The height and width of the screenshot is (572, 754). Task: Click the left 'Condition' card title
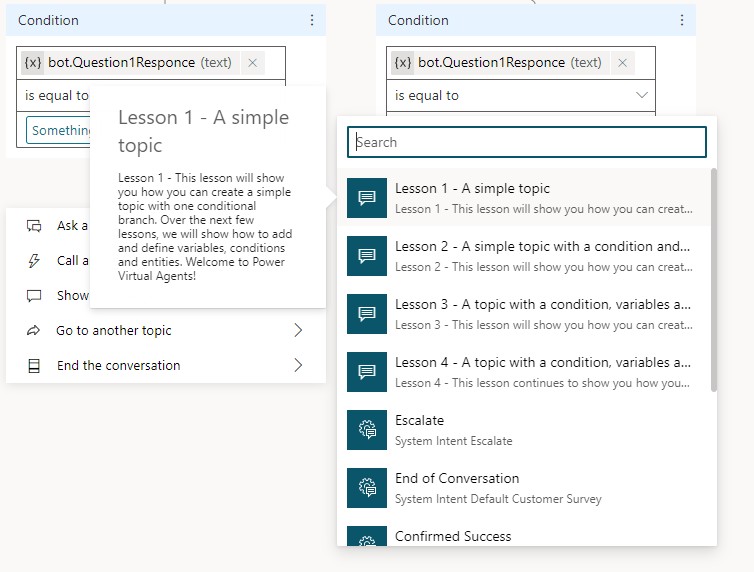point(48,20)
